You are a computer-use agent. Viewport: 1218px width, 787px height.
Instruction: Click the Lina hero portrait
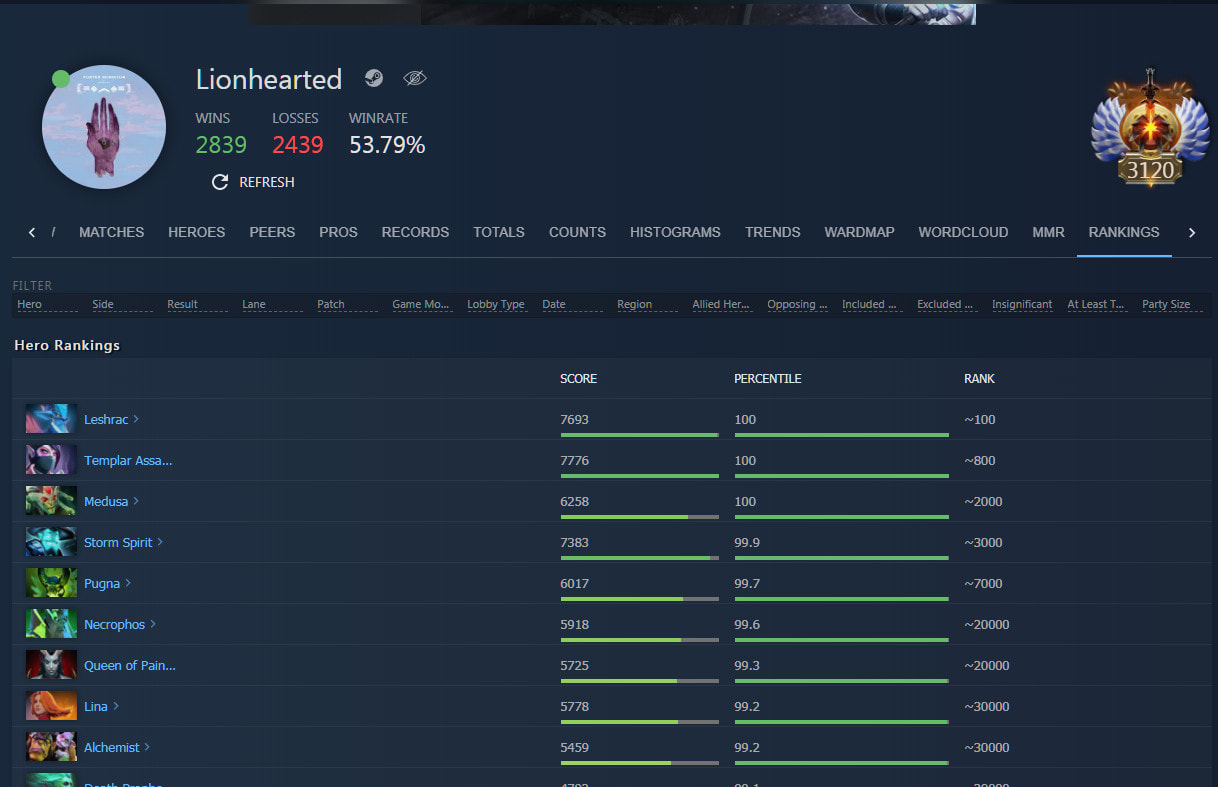point(51,706)
